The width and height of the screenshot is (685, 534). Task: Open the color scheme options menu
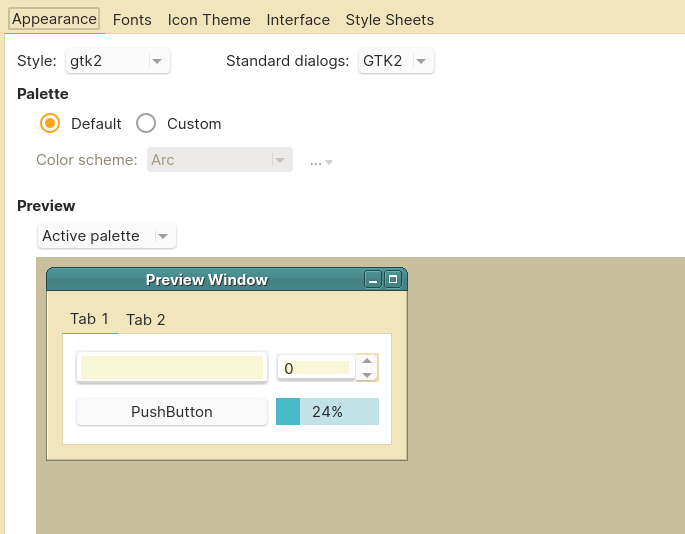click(321, 160)
